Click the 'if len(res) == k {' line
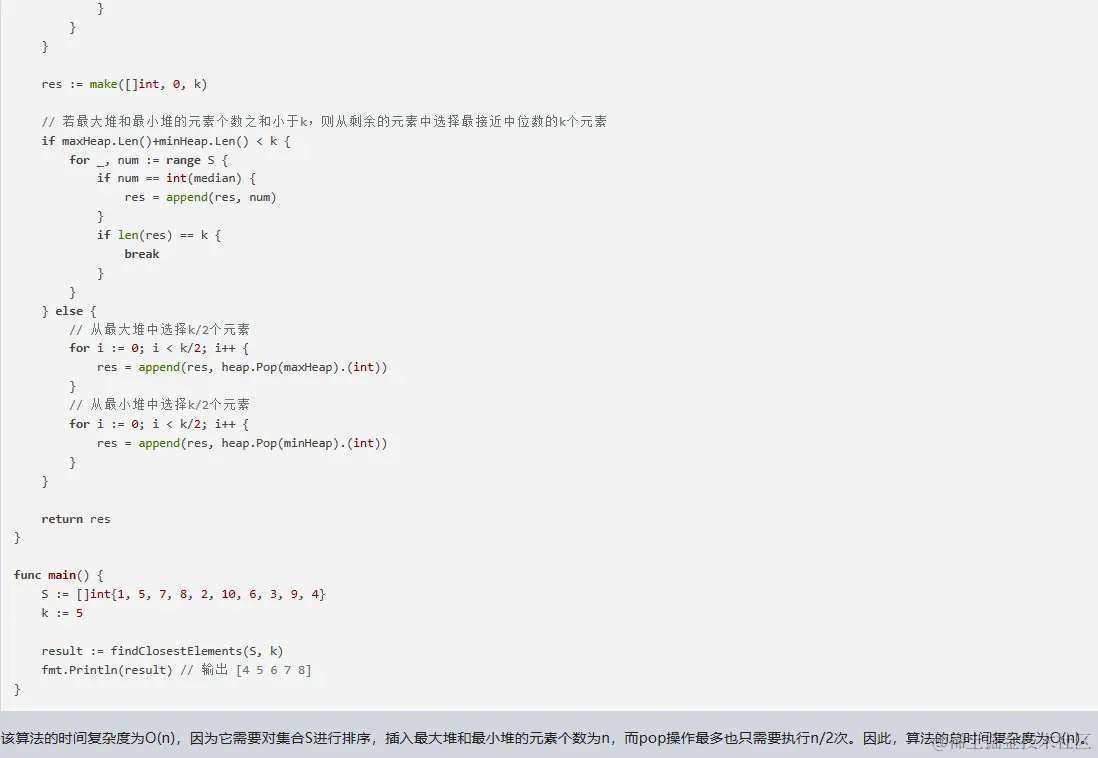The image size is (1098, 758). tap(159, 235)
